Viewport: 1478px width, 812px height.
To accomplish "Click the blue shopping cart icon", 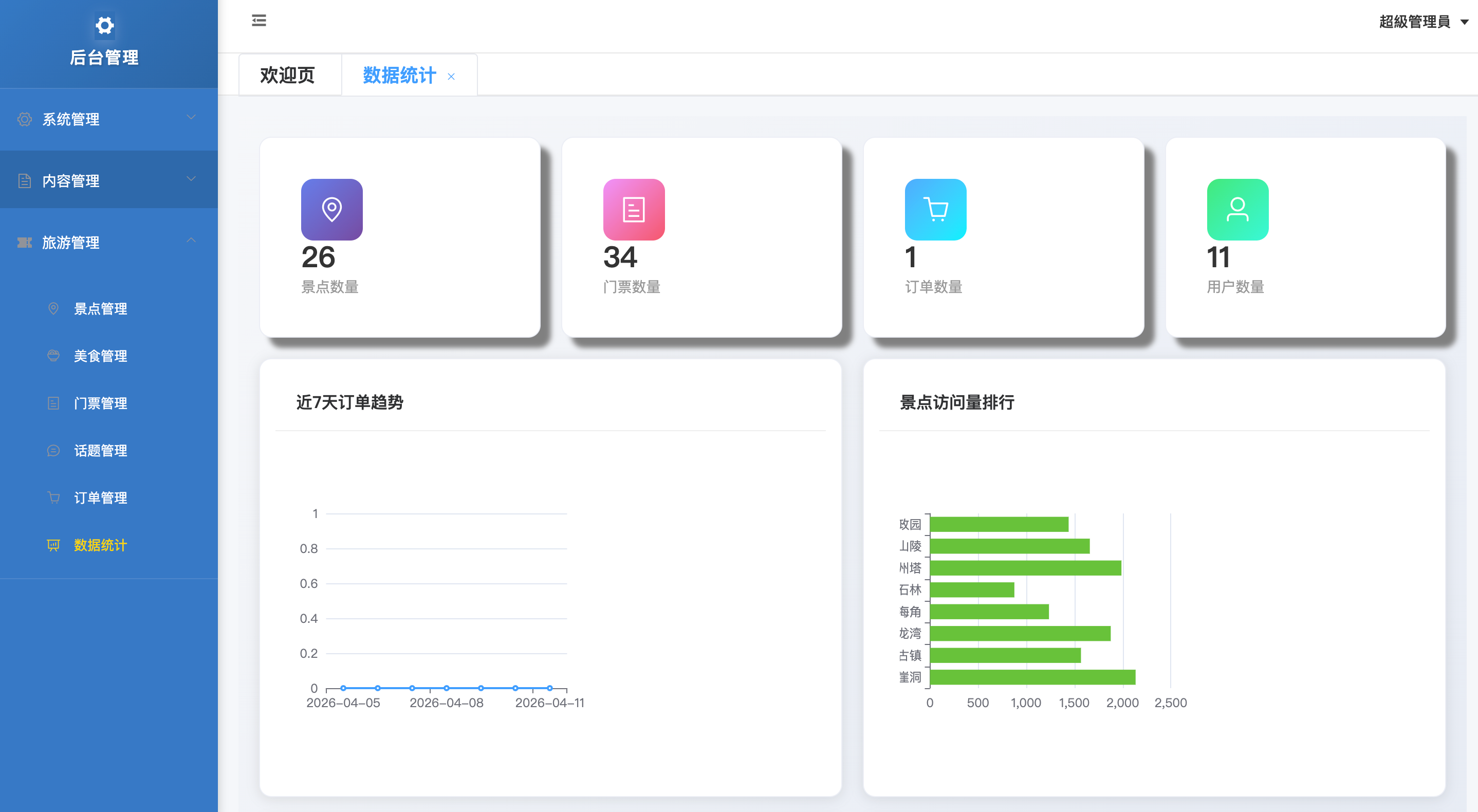I will [x=935, y=210].
